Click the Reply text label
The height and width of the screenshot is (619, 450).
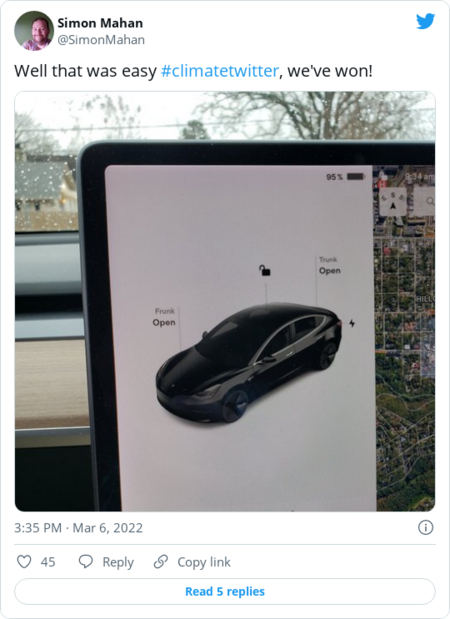pyautogui.click(x=118, y=562)
